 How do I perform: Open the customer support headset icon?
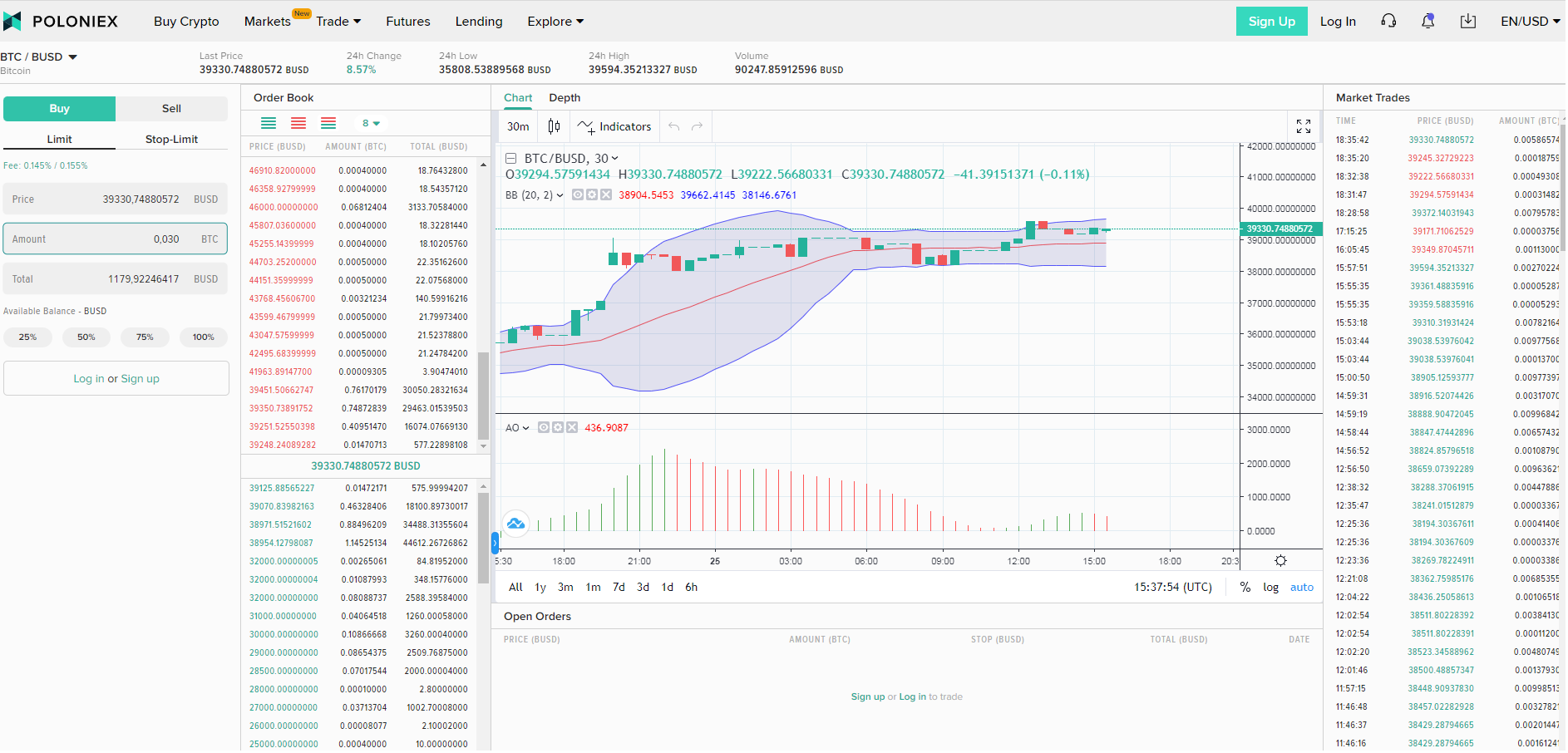tap(1388, 21)
